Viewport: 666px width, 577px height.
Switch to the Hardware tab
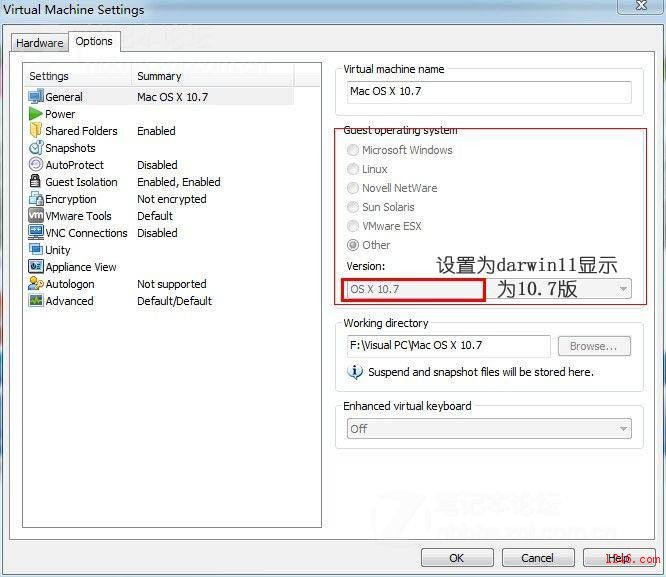coord(40,43)
